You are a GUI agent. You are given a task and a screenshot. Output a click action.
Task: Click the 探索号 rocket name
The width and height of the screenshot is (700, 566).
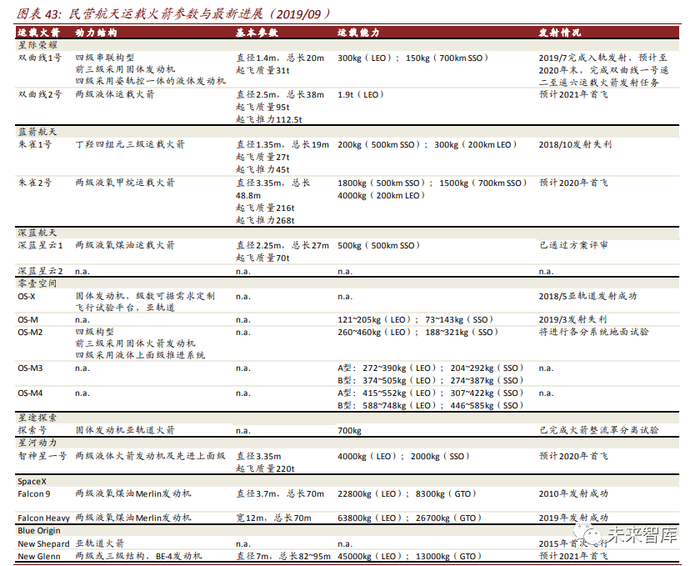(x=32, y=430)
